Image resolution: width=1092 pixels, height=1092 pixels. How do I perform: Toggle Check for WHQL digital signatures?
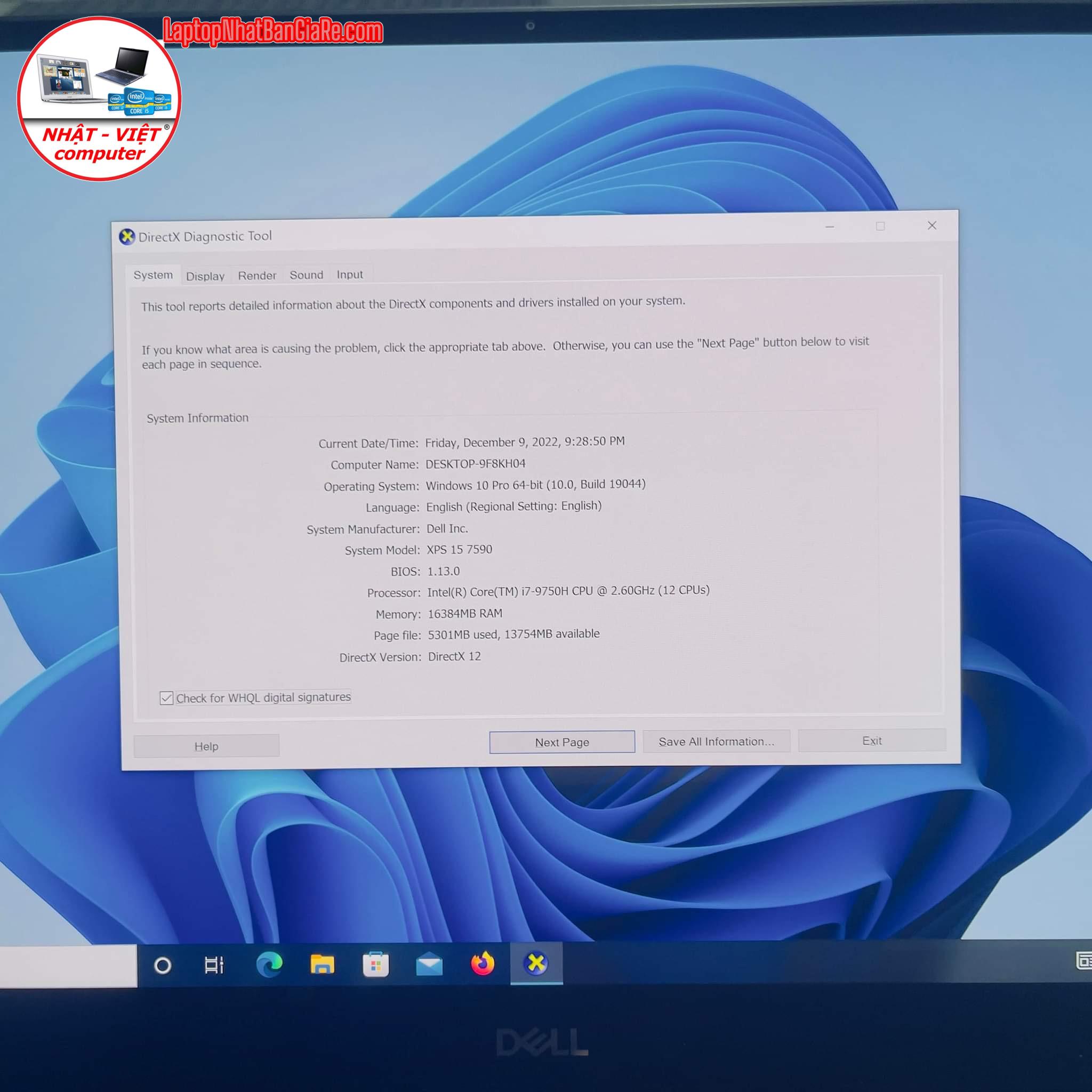click(166, 698)
